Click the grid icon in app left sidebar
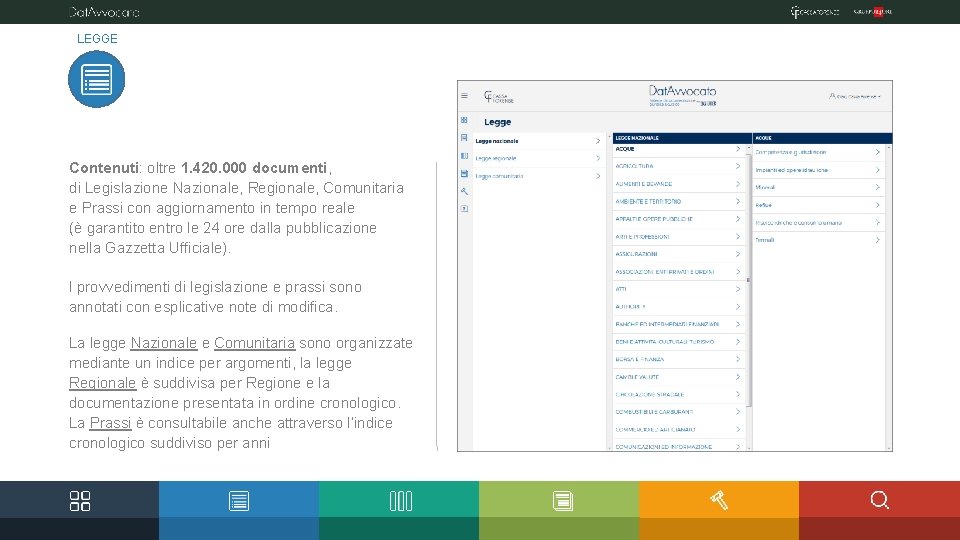 464,120
